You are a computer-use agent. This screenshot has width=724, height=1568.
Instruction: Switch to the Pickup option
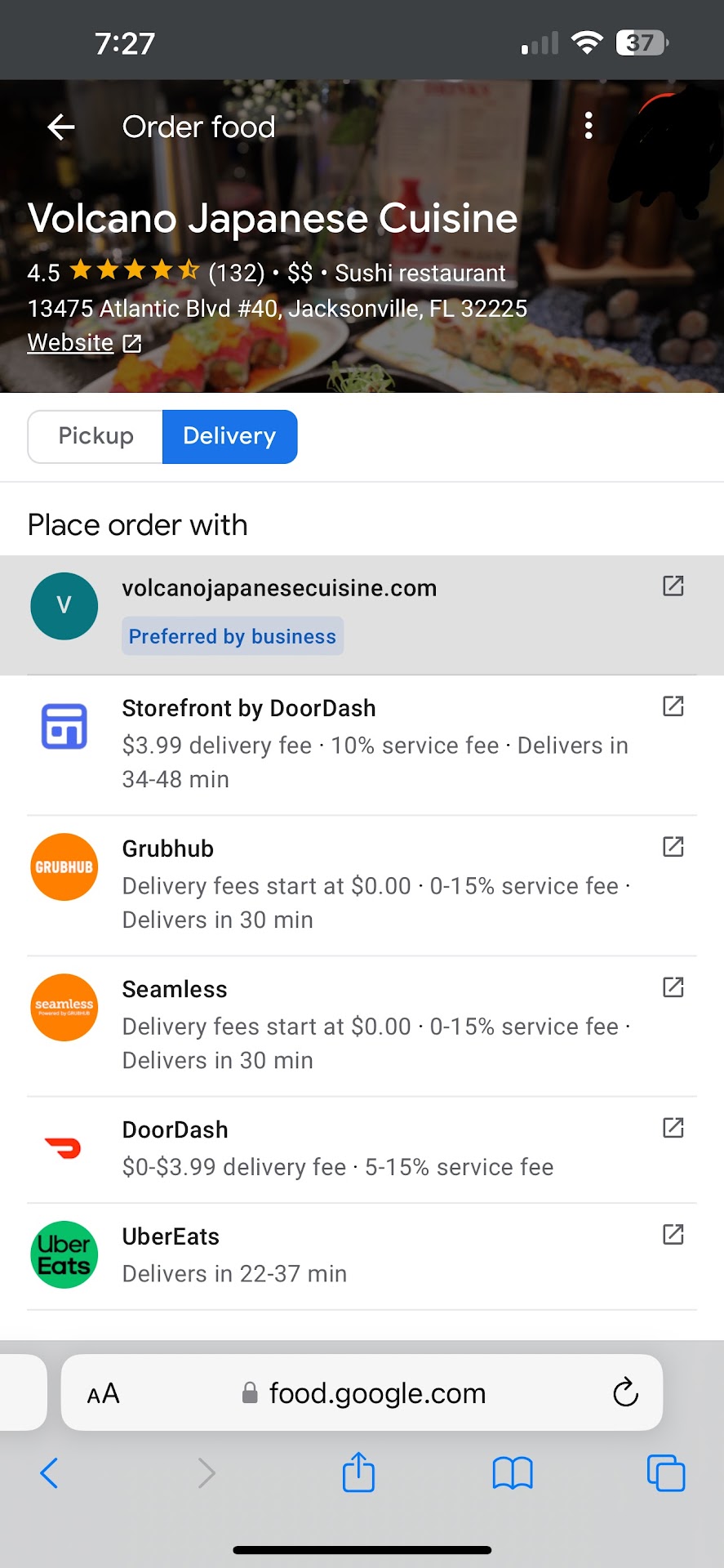pyautogui.click(x=95, y=436)
